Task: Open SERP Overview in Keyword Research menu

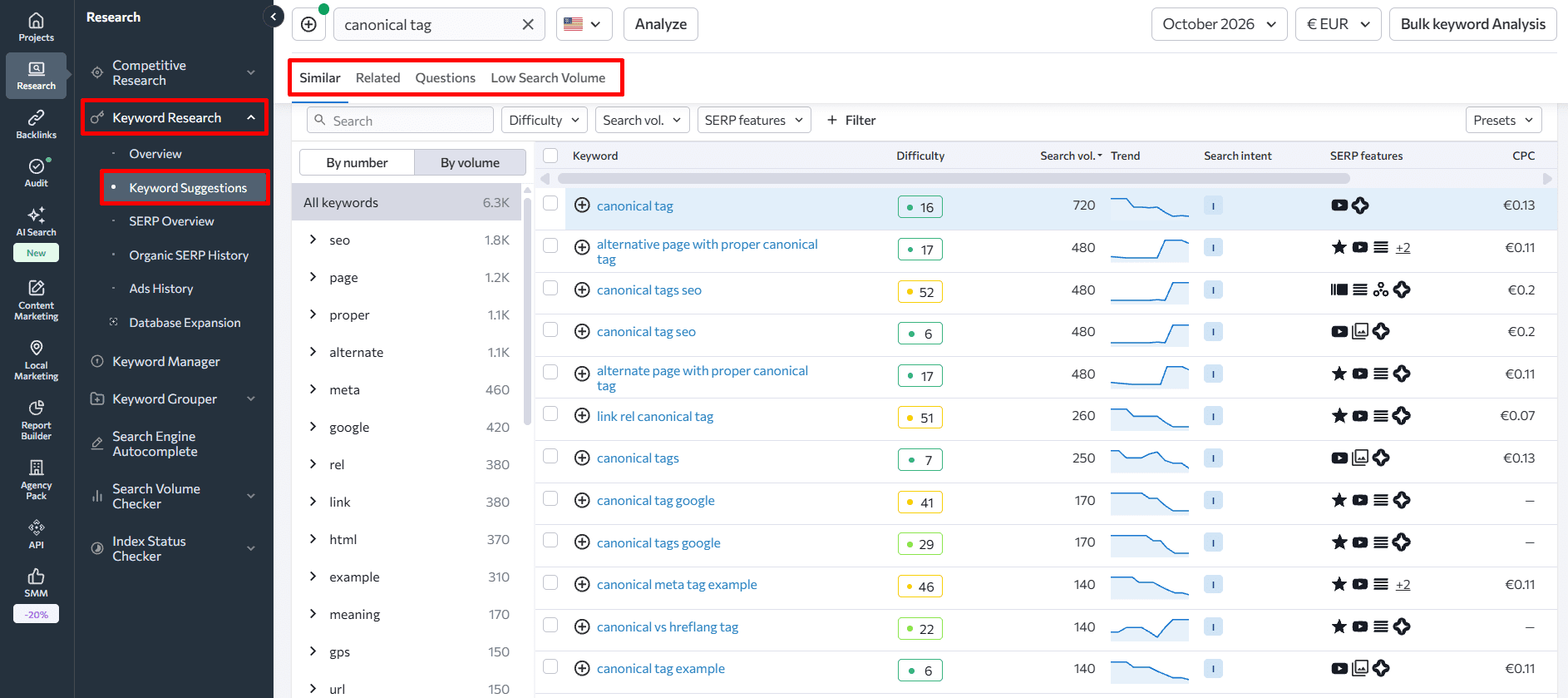Action: click(x=171, y=221)
